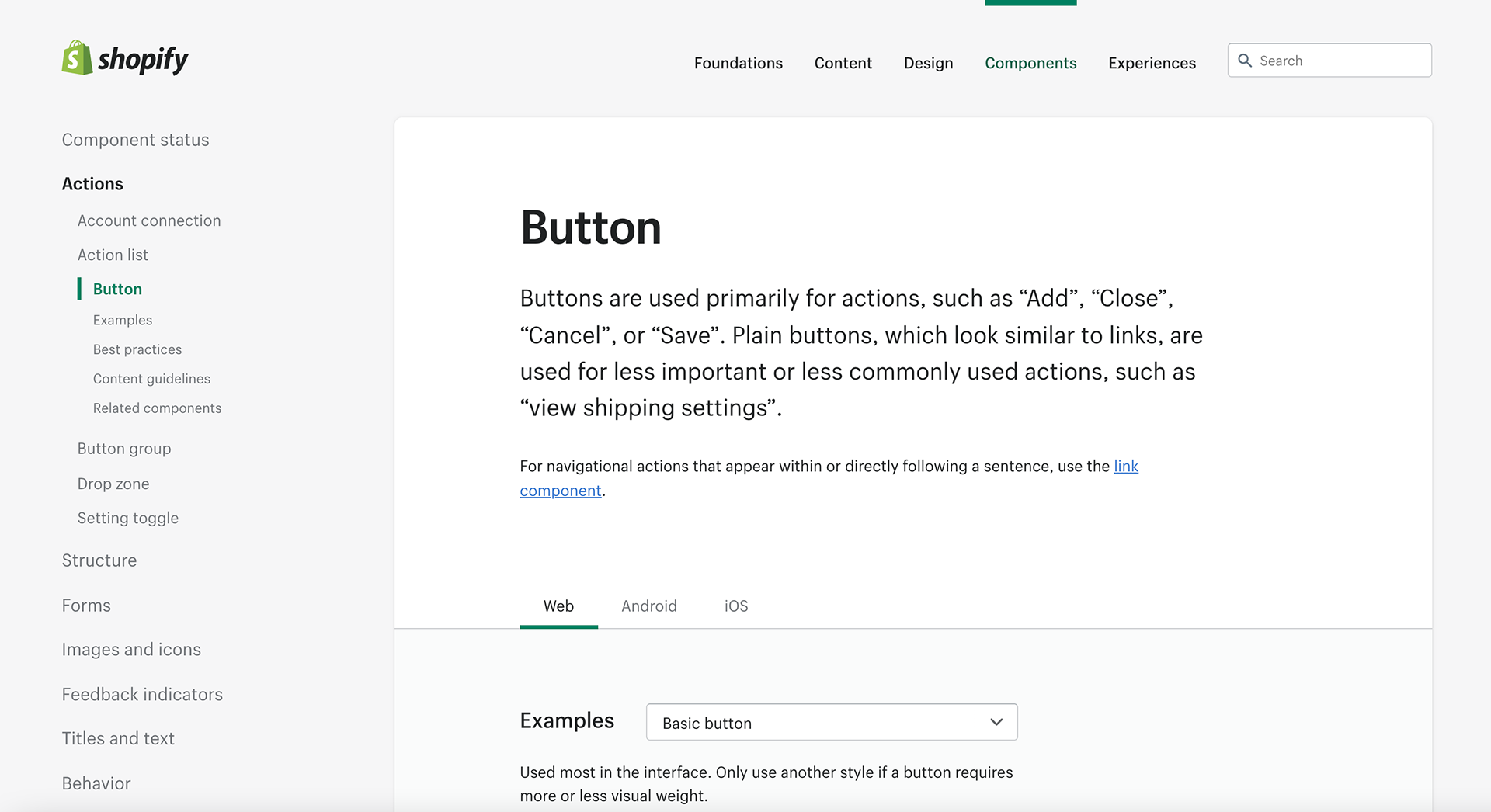1491x812 pixels.
Task: Open Action list page
Action: 113,255
